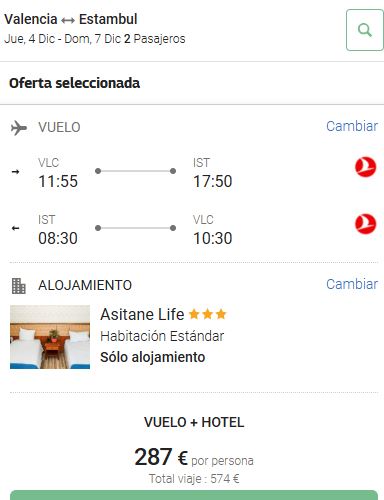
Task: Click the 287 € per person price
Action: 194,457
